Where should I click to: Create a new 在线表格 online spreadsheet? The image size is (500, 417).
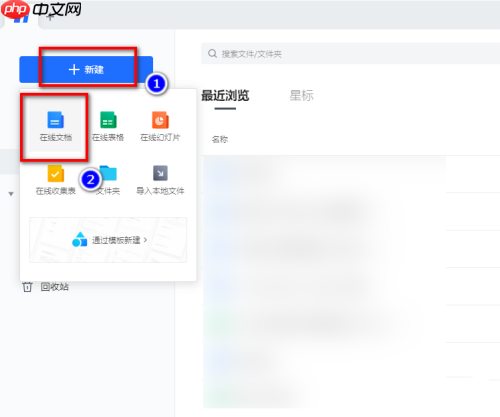coord(108,126)
